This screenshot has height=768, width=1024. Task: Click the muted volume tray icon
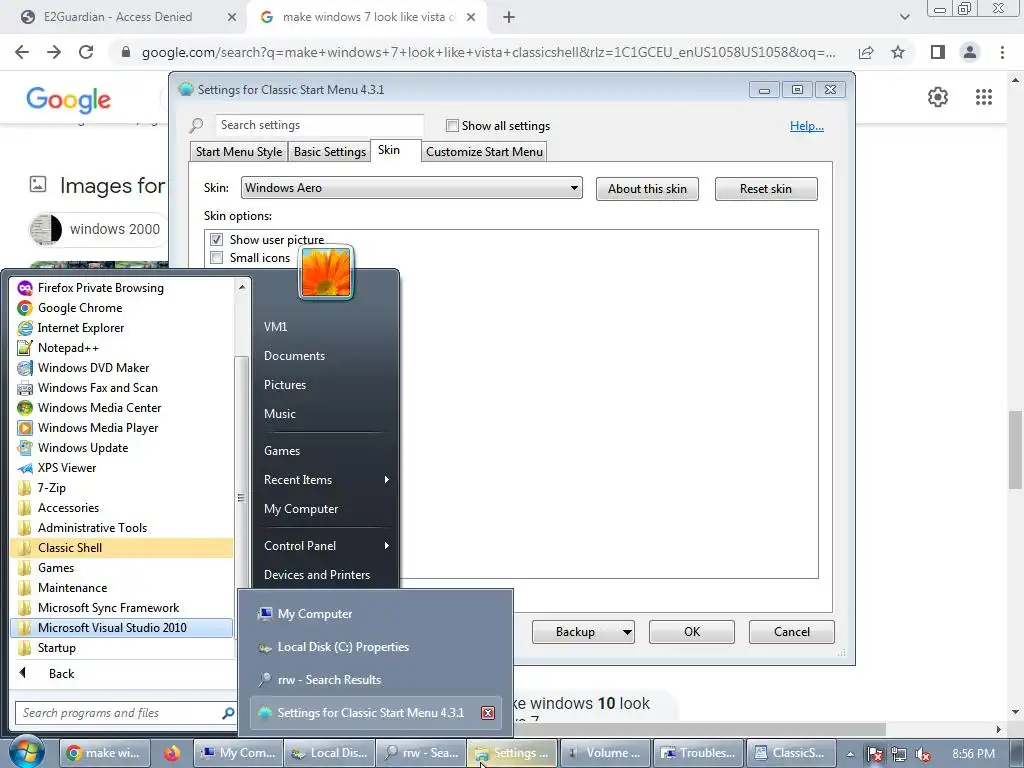(x=923, y=754)
